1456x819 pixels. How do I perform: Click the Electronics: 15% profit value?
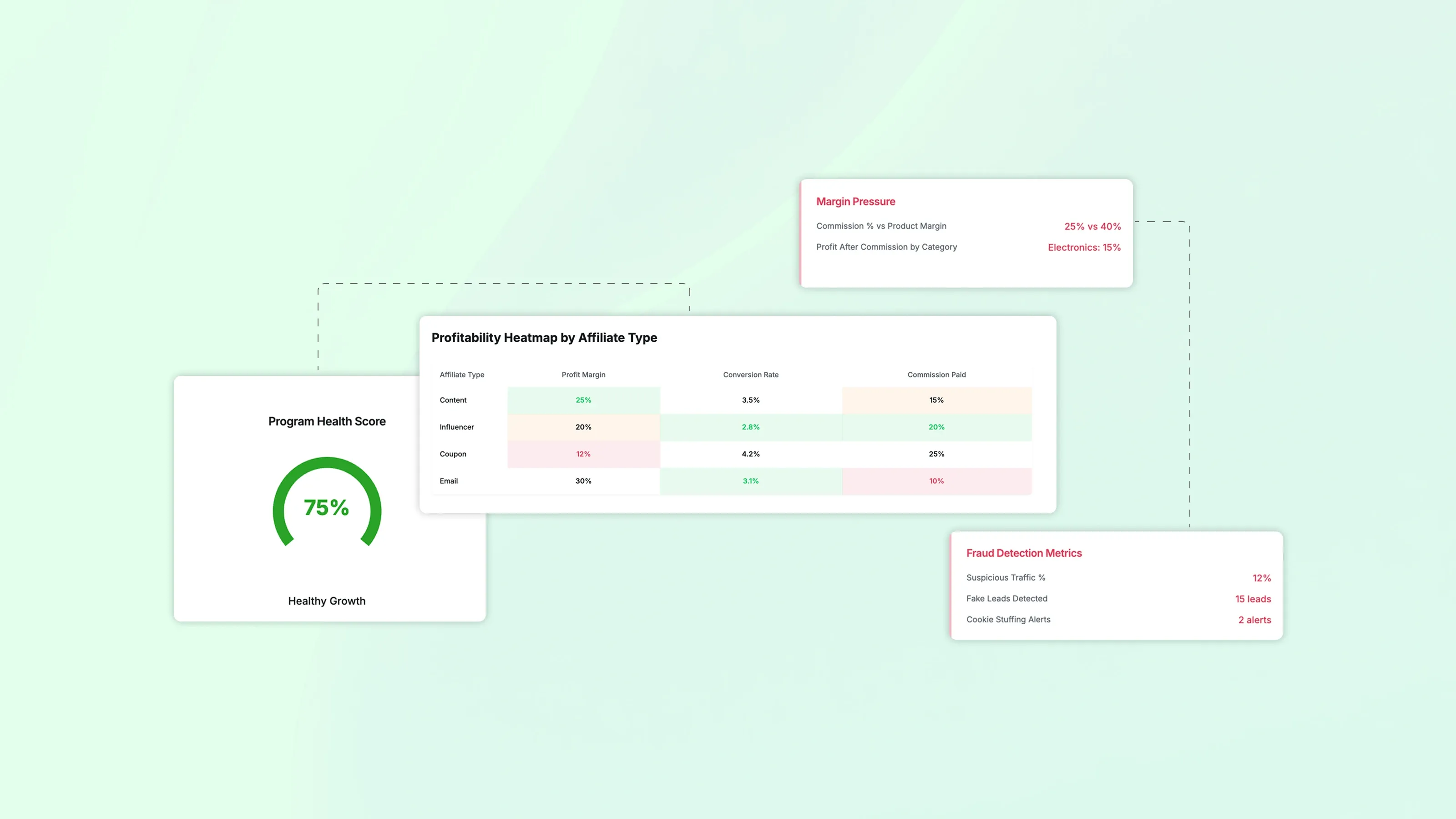(x=1083, y=248)
